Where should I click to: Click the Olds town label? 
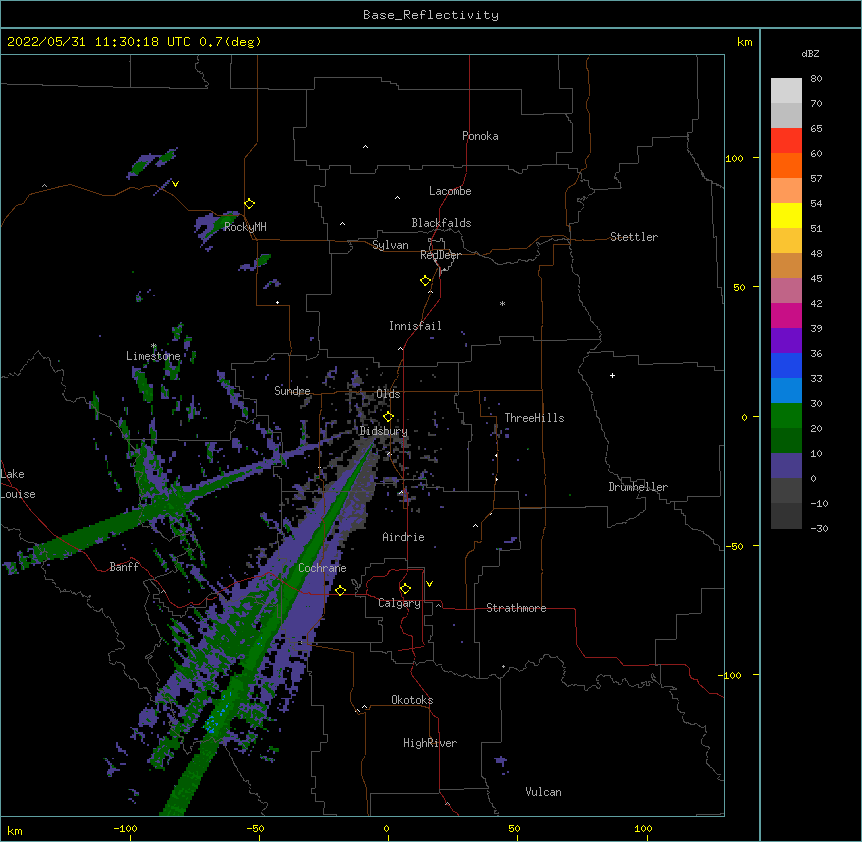click(x=388, y=394)
